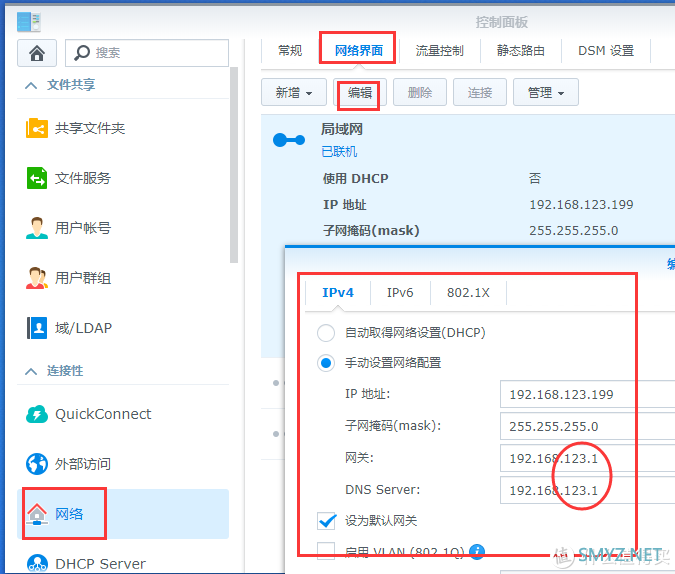Open Domain/LDAP (域/LDAP) icon
The image size is (675, 574).
pyautogui.click(x=37, y=328)
